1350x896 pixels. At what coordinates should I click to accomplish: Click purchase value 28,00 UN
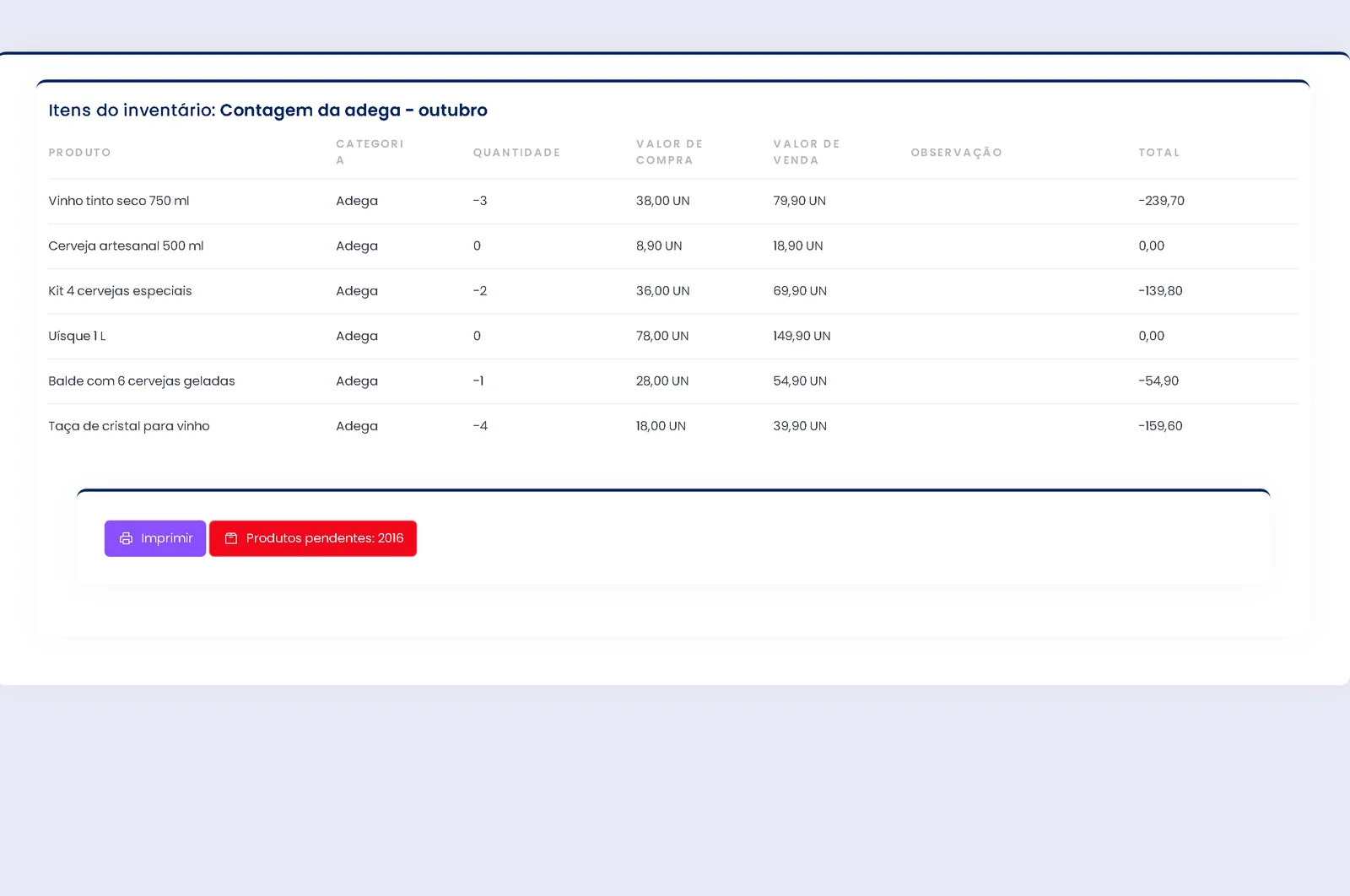(x=662, y=381)
